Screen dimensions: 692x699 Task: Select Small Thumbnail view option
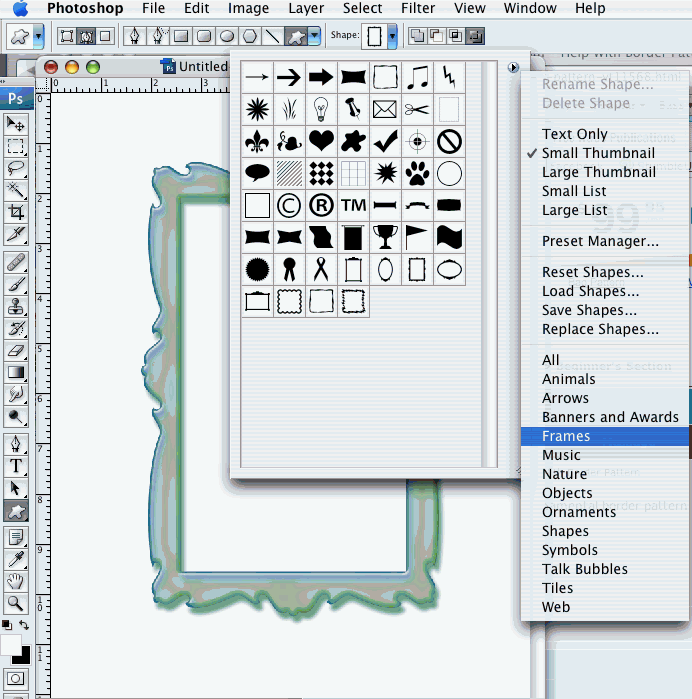tap(598, 153)
